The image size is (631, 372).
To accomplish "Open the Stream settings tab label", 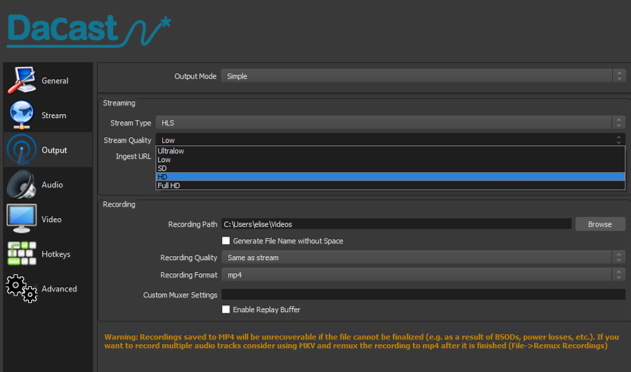I will point(54,115).
